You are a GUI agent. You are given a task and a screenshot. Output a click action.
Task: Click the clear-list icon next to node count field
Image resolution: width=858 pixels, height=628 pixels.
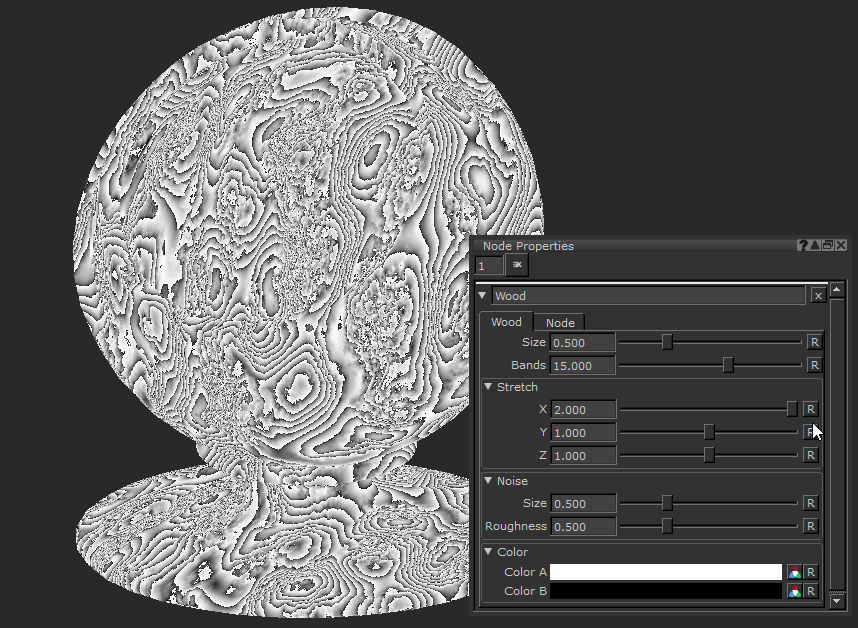click(516, 265)
